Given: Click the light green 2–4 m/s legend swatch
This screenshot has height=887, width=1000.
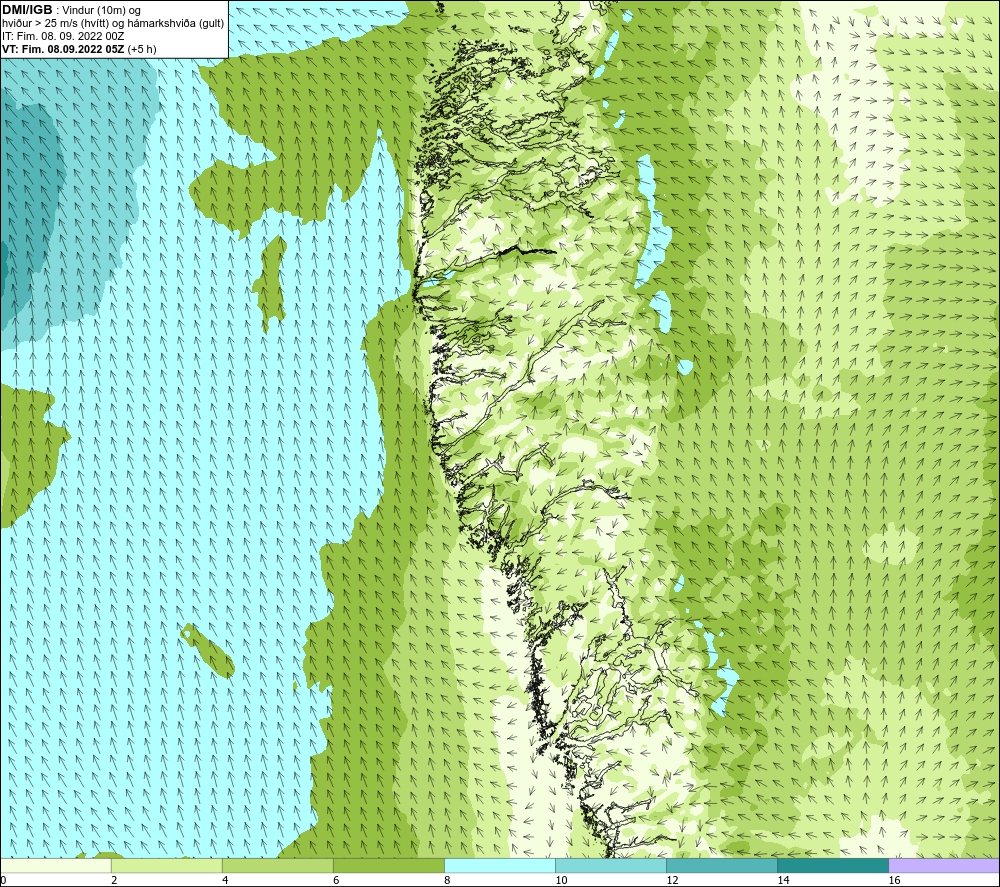Looking at the screenshot, I should click(x=166, y=865).
